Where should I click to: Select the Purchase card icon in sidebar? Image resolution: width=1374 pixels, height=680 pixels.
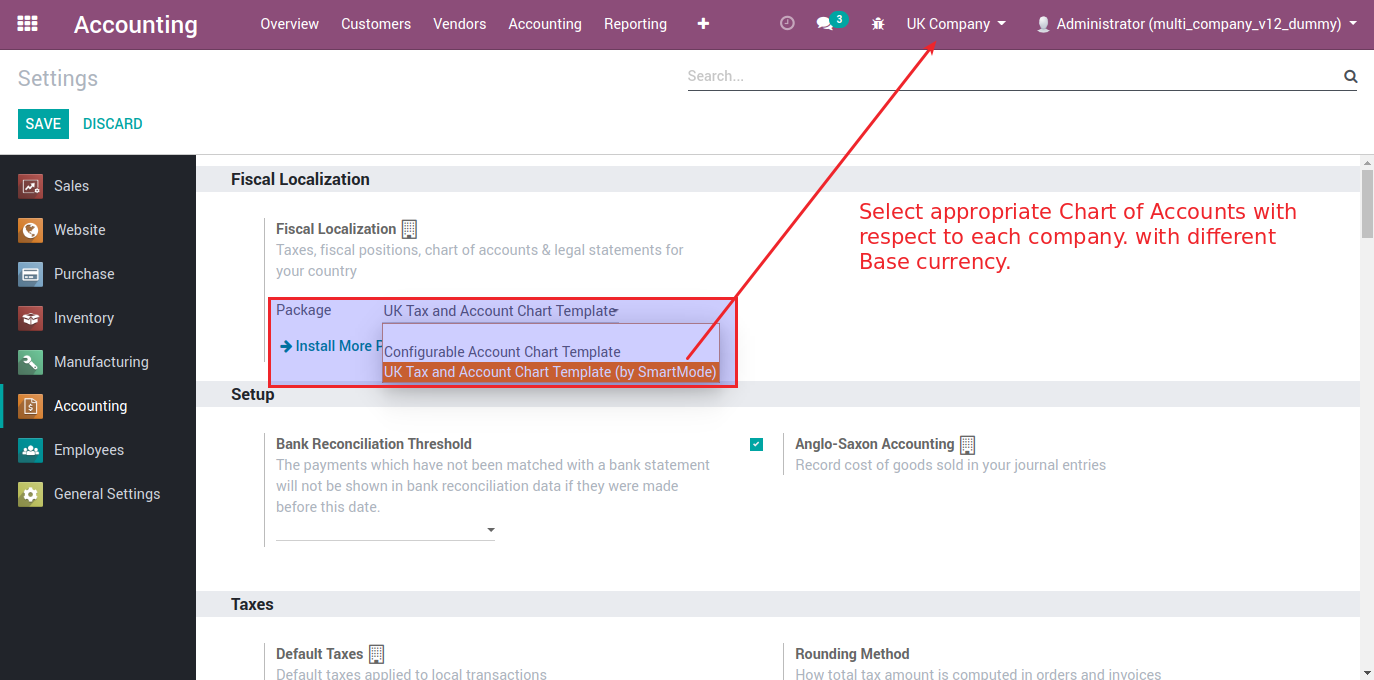click(31, 274)
